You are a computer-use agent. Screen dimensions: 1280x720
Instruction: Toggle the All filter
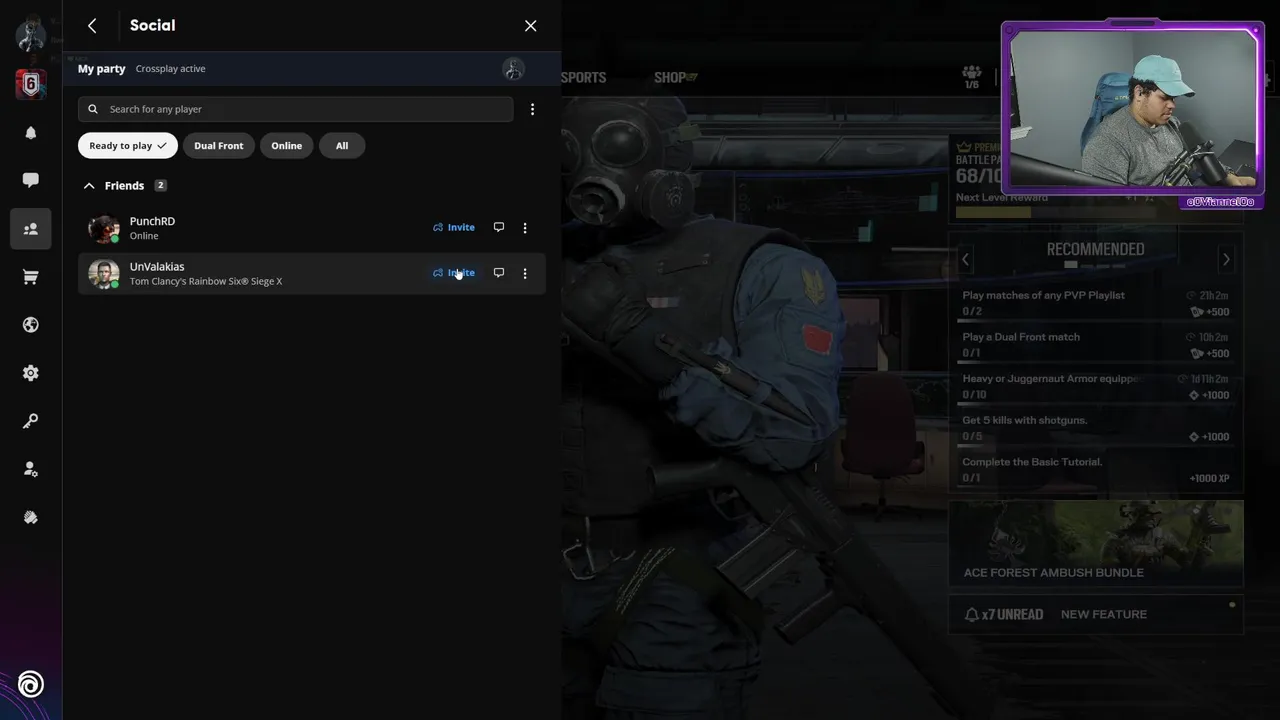click(342, 146)
